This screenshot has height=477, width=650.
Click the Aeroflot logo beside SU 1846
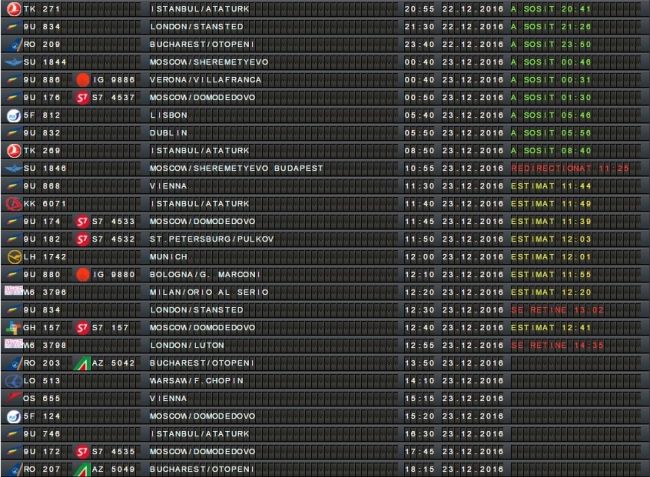14,168
